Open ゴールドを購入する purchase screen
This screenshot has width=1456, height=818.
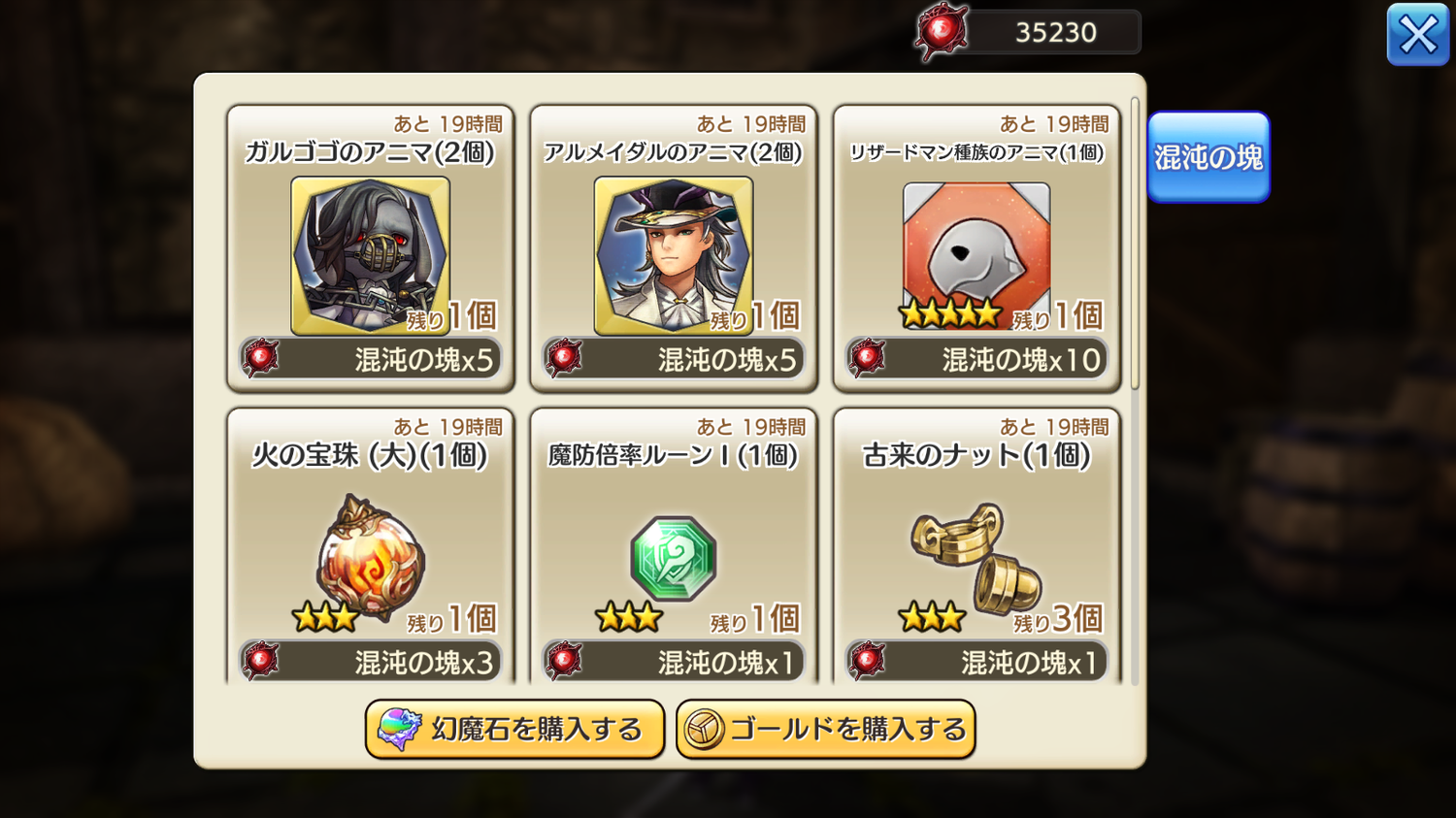point(826,730)
